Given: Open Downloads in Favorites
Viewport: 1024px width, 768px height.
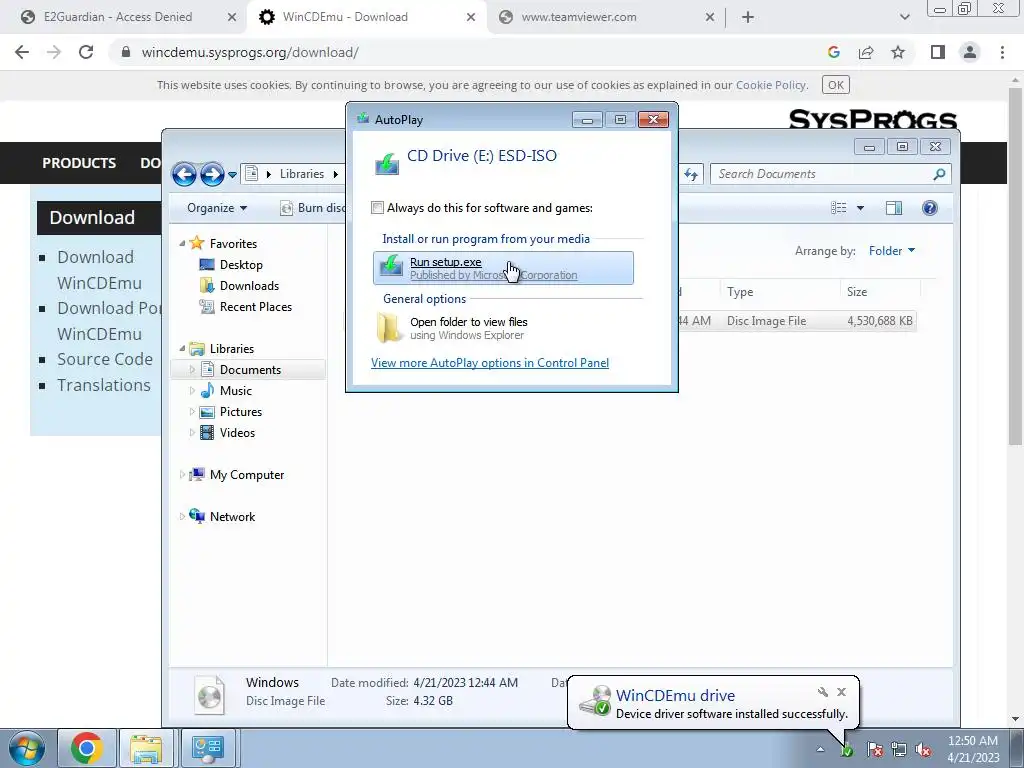Looking at the screenshot, I should (x=249, y=285).
